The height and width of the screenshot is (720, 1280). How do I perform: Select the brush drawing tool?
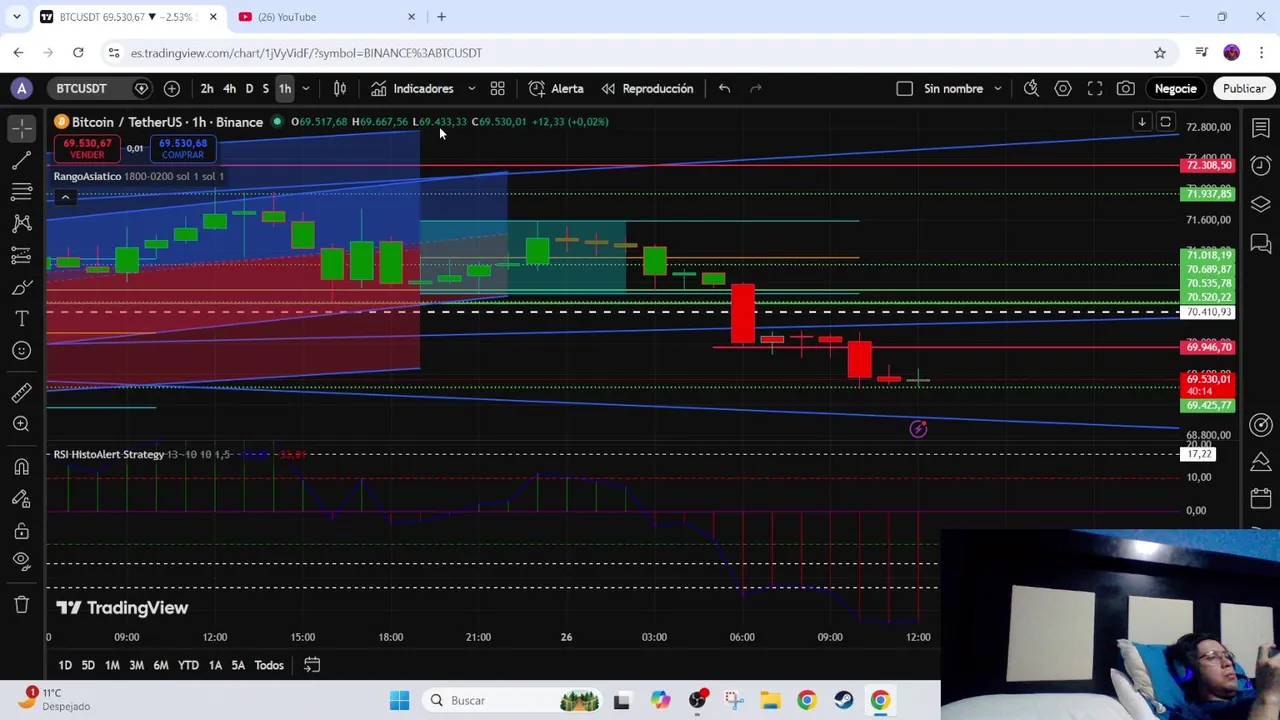click(21, 288)
